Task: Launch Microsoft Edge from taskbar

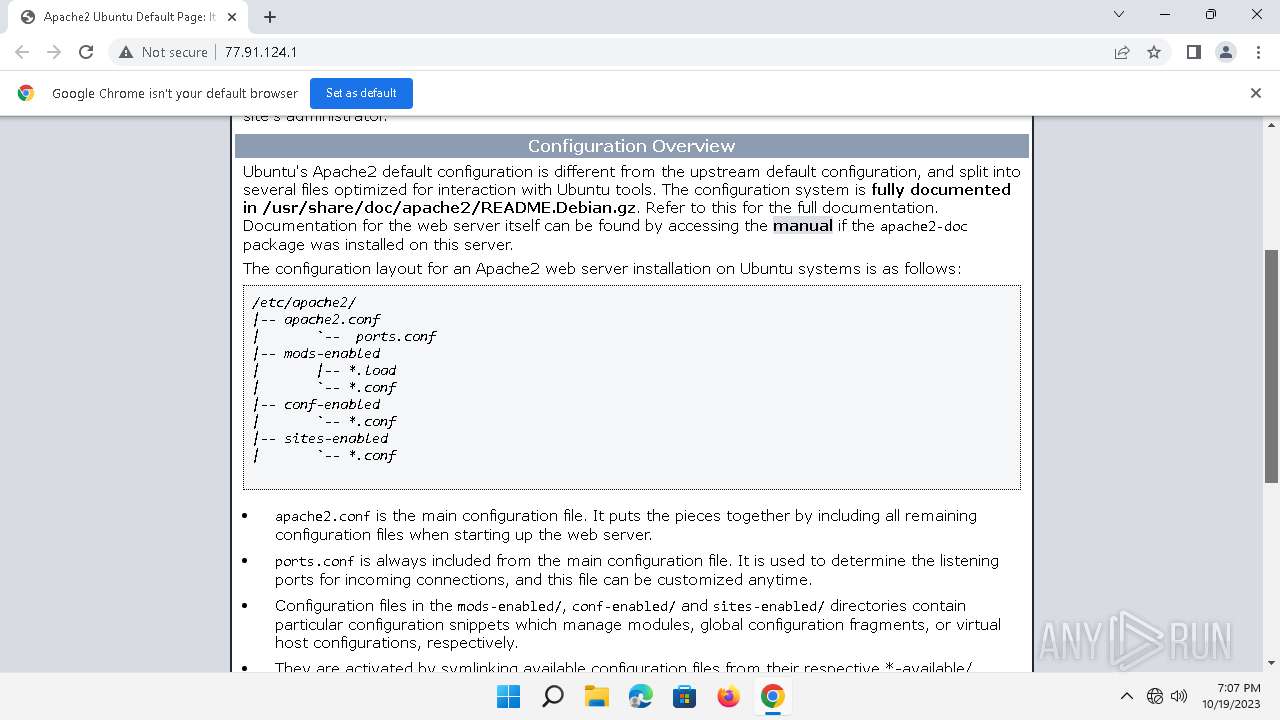Action: [641, 697]
